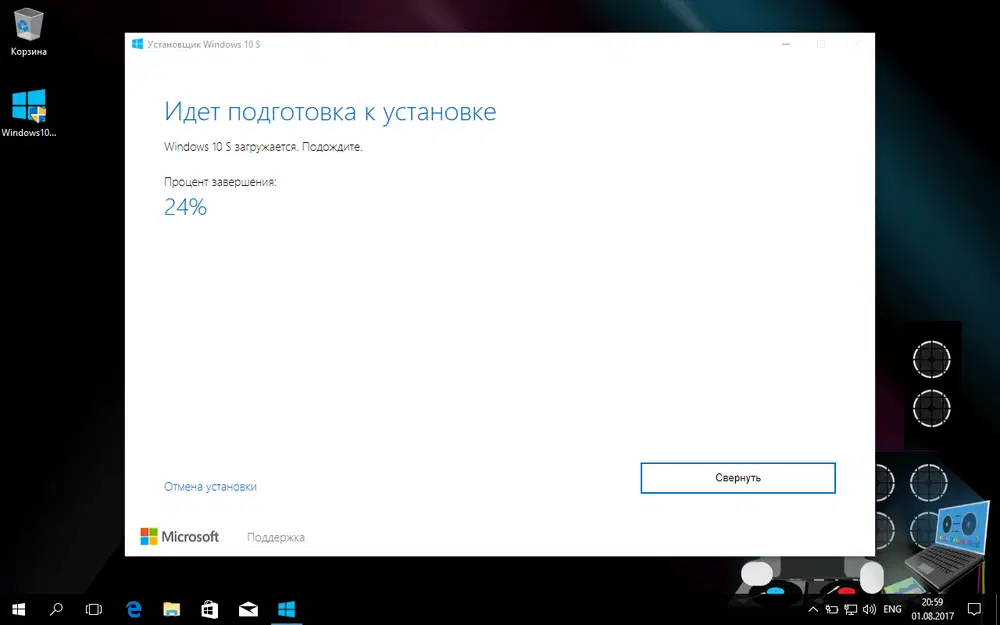The image size is (1000, 625).
Task: Open taskbar search magnifier
Action: point(56,609)
